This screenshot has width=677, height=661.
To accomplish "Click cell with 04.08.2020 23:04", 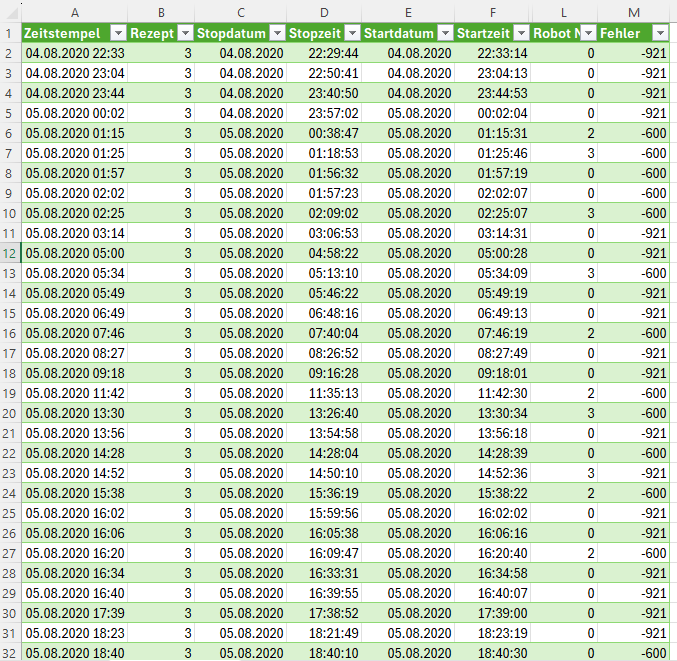I will tap(75, 73).
